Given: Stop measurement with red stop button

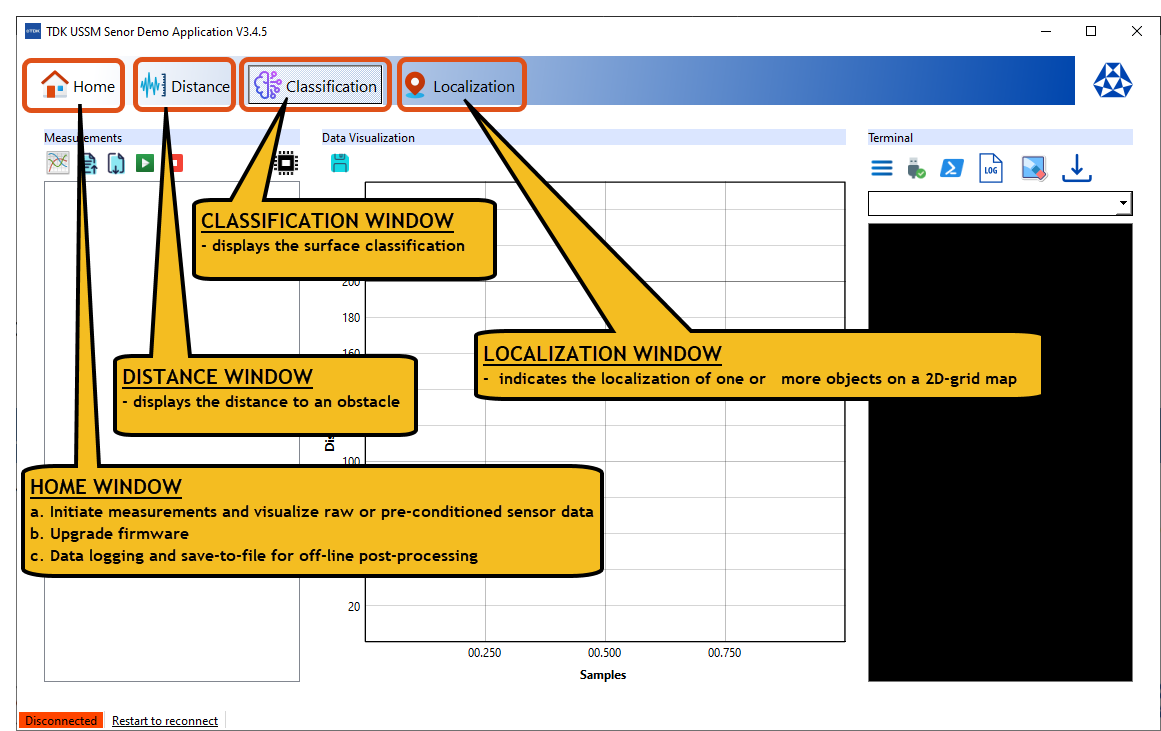Looking at the screenshot, I should coord(176,163).
